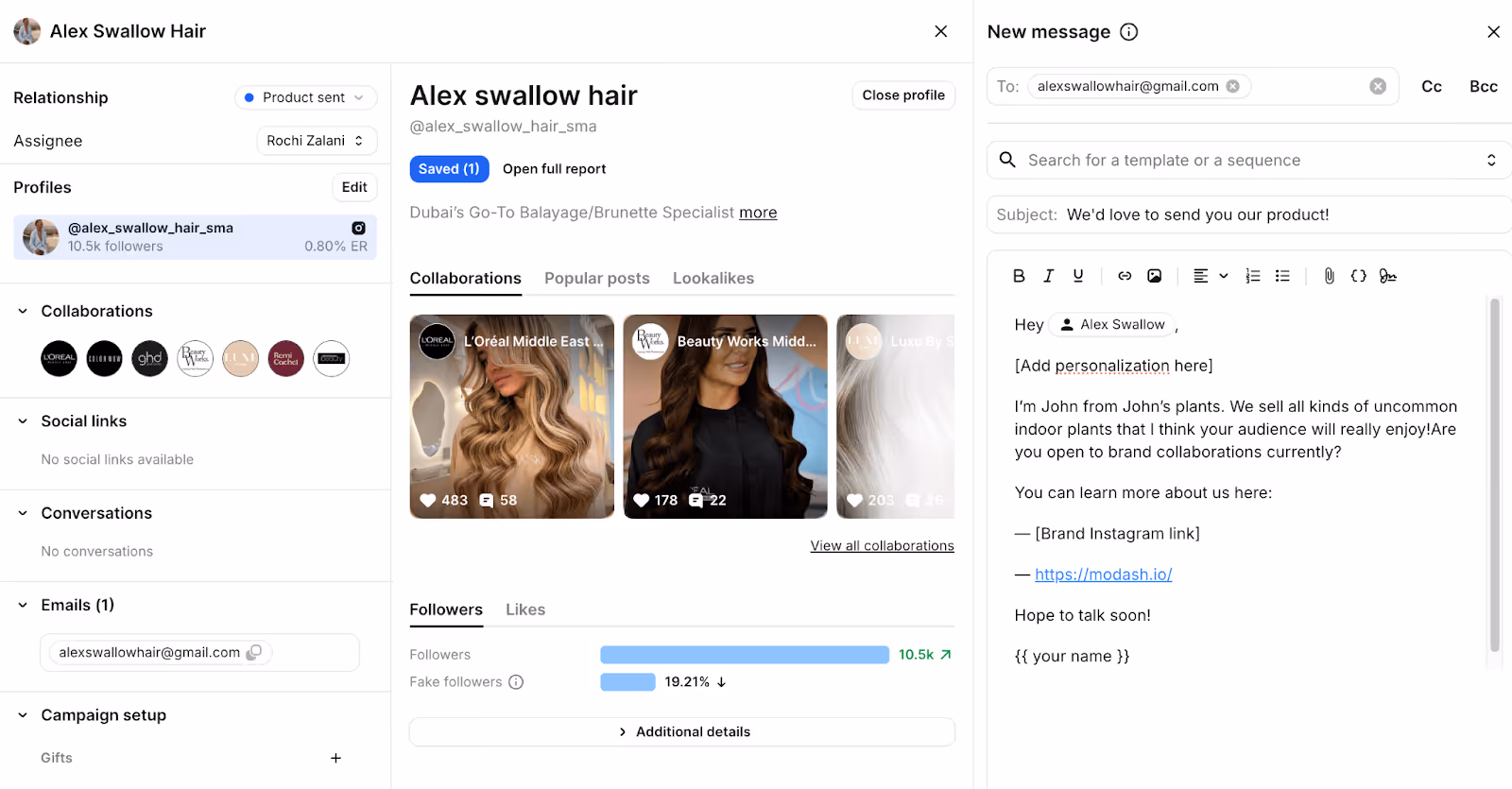The image size is (1512, 789).
Task: Collapse the Social links section
Action: (23, 421)
